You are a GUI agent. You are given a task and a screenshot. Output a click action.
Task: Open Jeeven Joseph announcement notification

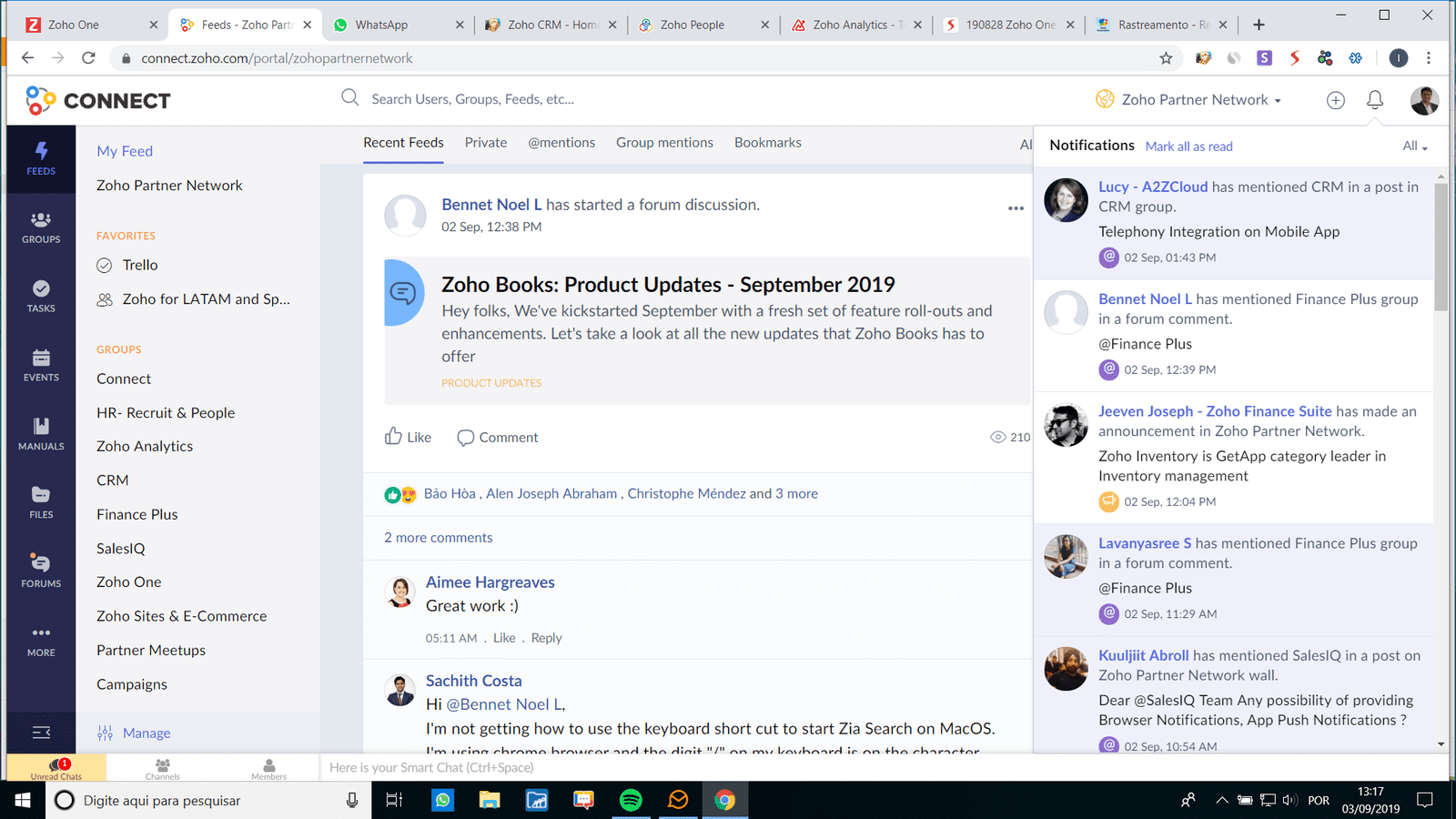pyautogui.click(x=1234, y=458)
